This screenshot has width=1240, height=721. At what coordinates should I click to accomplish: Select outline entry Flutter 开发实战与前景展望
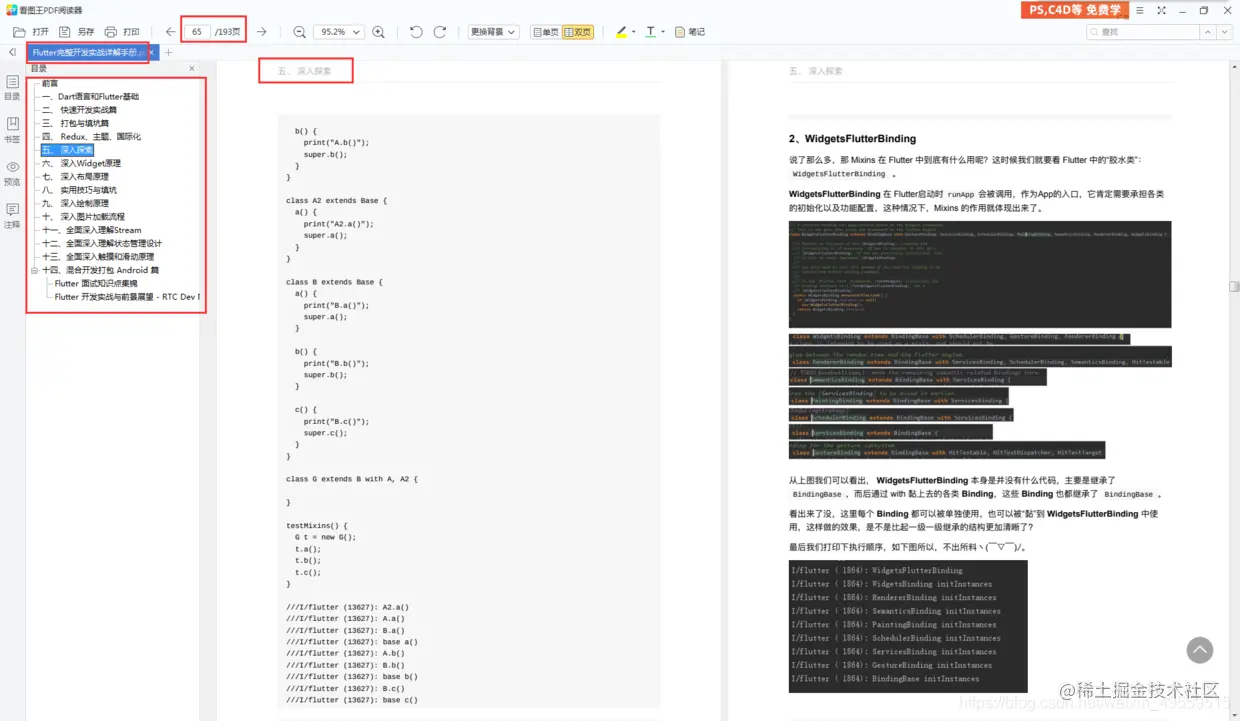coord(127,297)
